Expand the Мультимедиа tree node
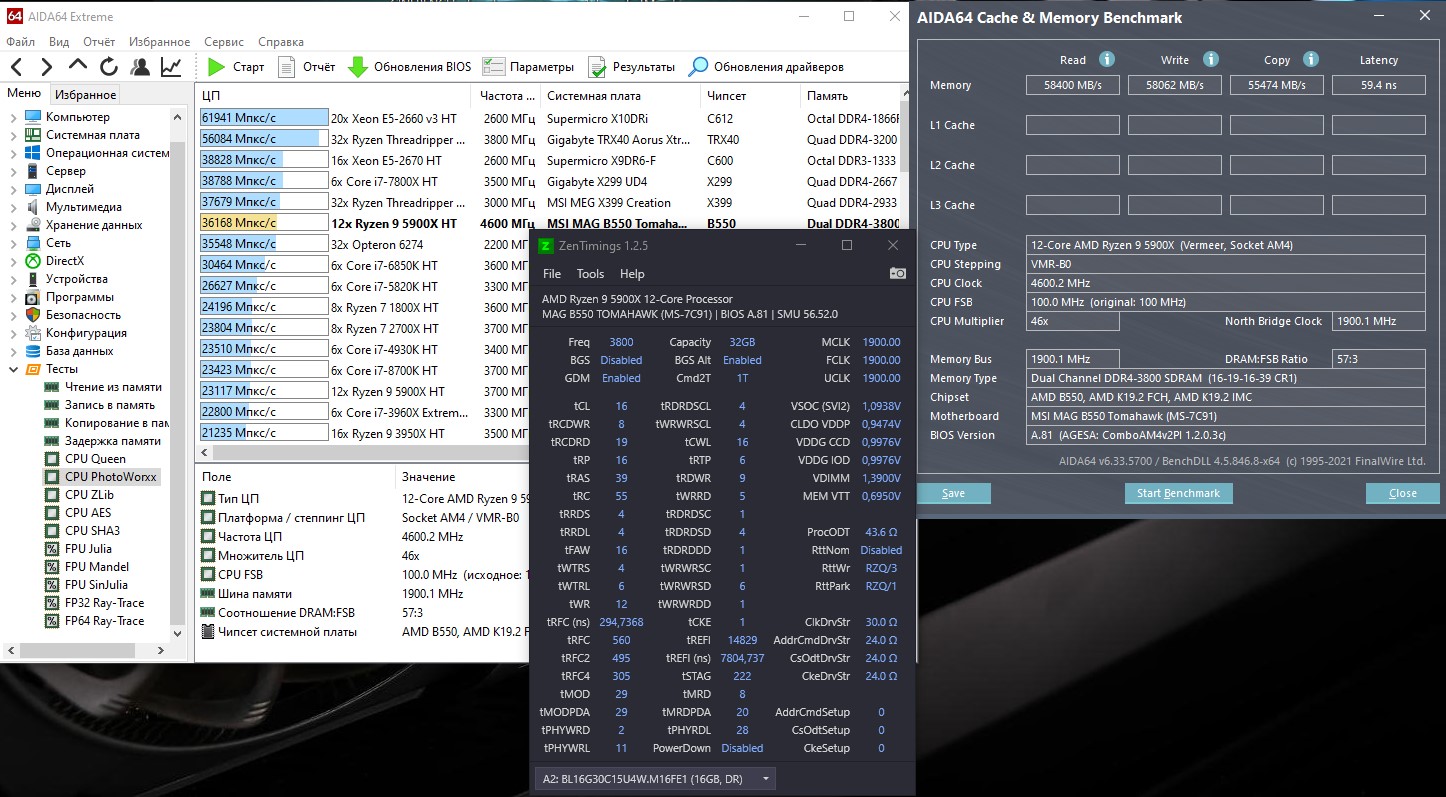 click(x=13, y=207)
